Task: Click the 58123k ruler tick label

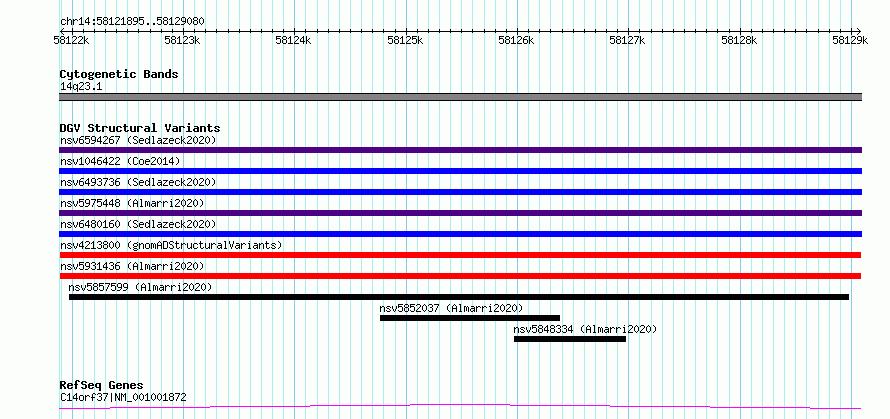Action: [182, 40]
